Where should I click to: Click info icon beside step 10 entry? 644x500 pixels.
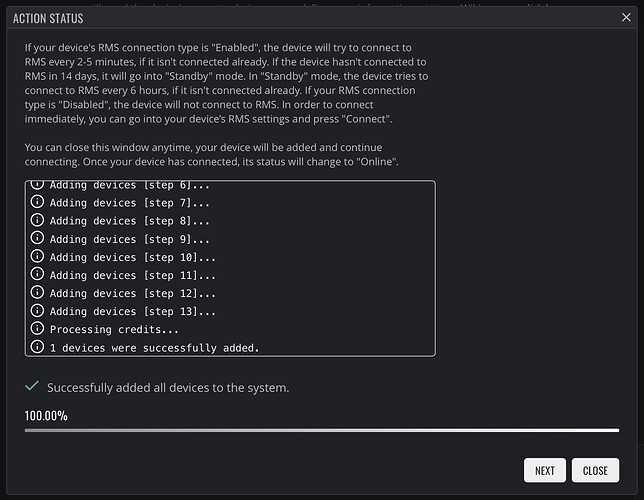click(37, 256)
